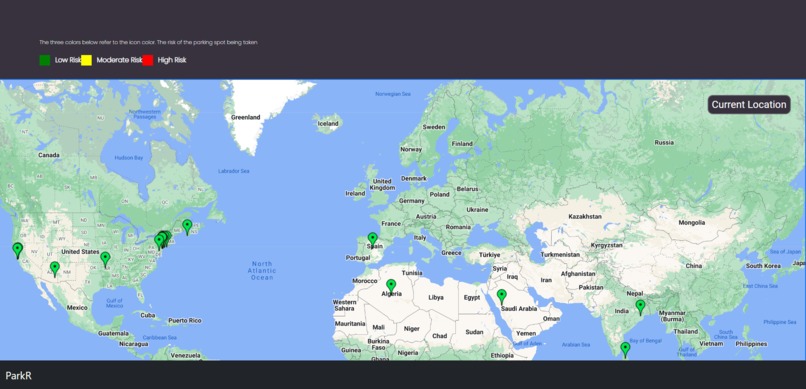Click the China label on map
The width and height of the screenshot is (806, 389).
pyautogui.click(x=693, y=266)
